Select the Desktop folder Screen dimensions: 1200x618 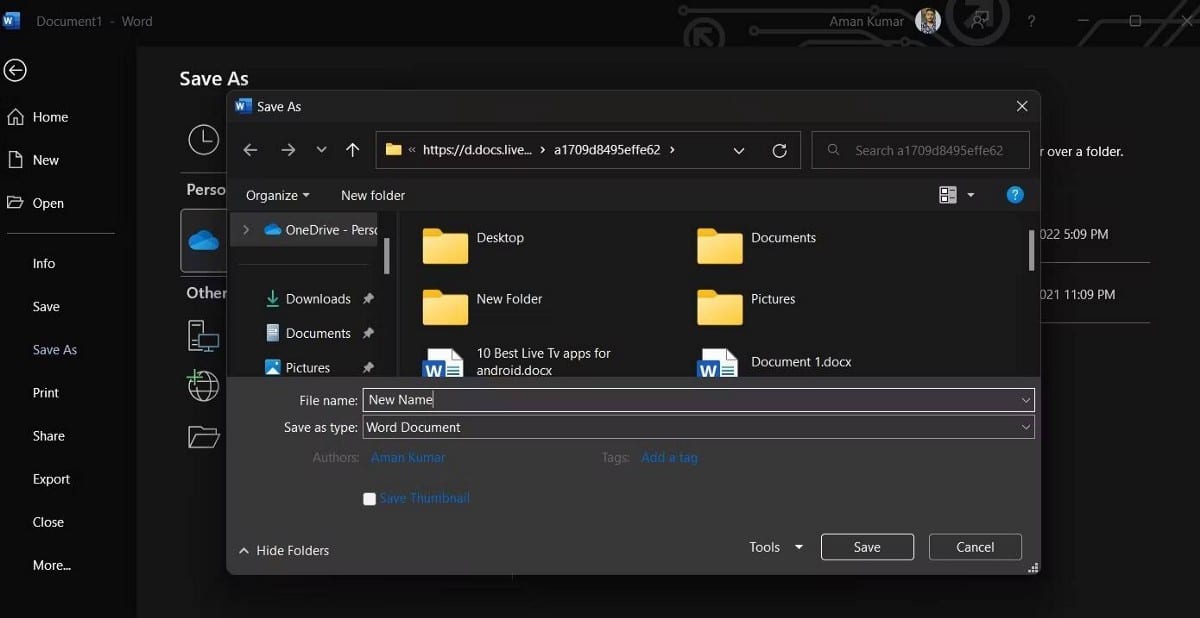coord(474,244)
